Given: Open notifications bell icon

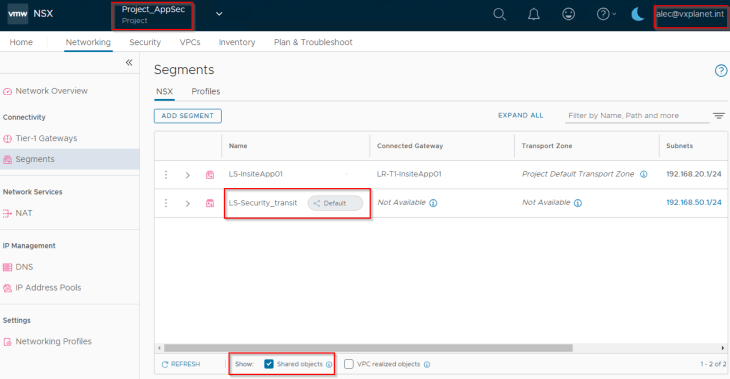Looking at the screenshot, I should pyautogui.click(x=534, y=14).
